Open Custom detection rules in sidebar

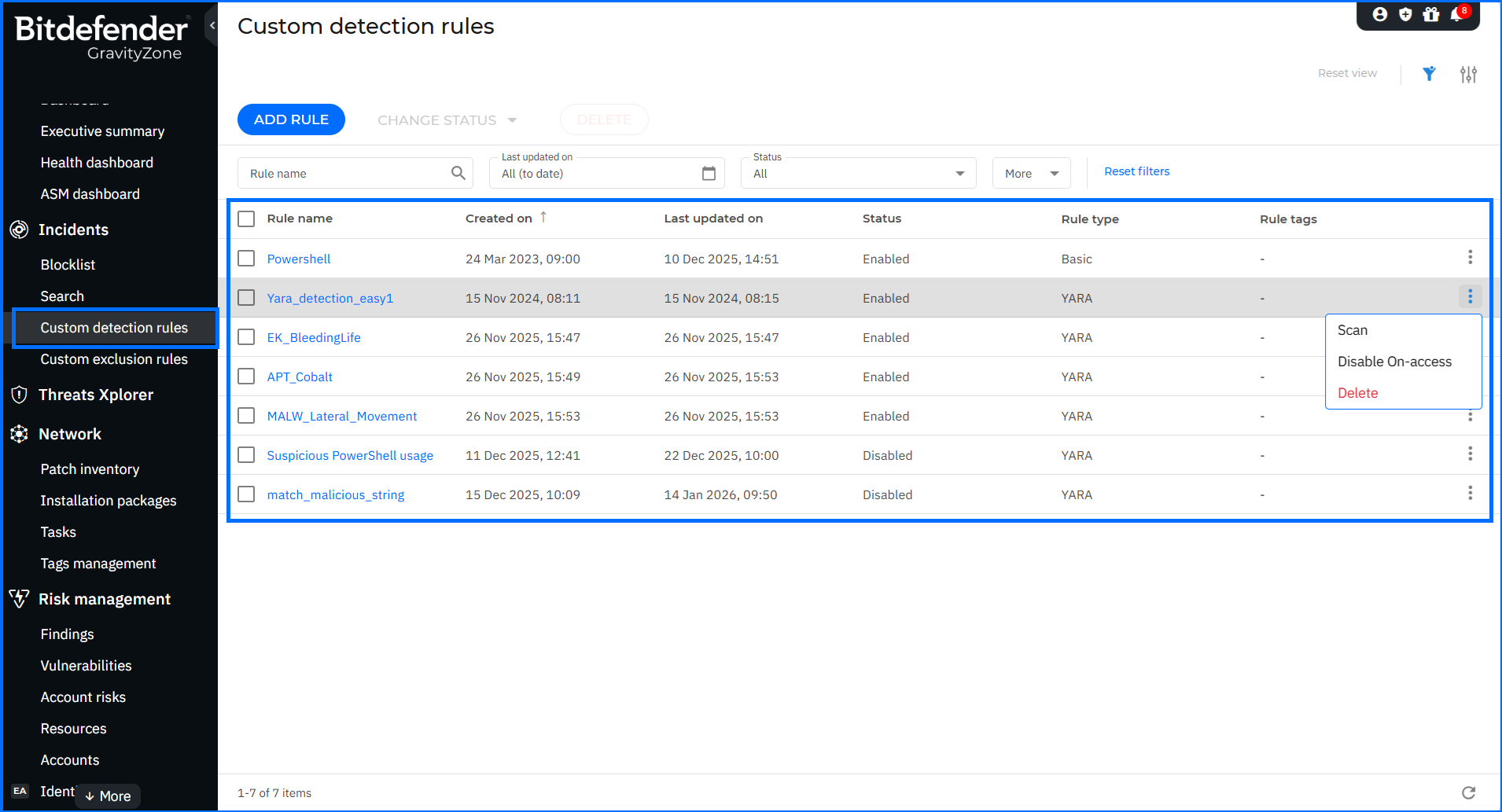point(115,328)
